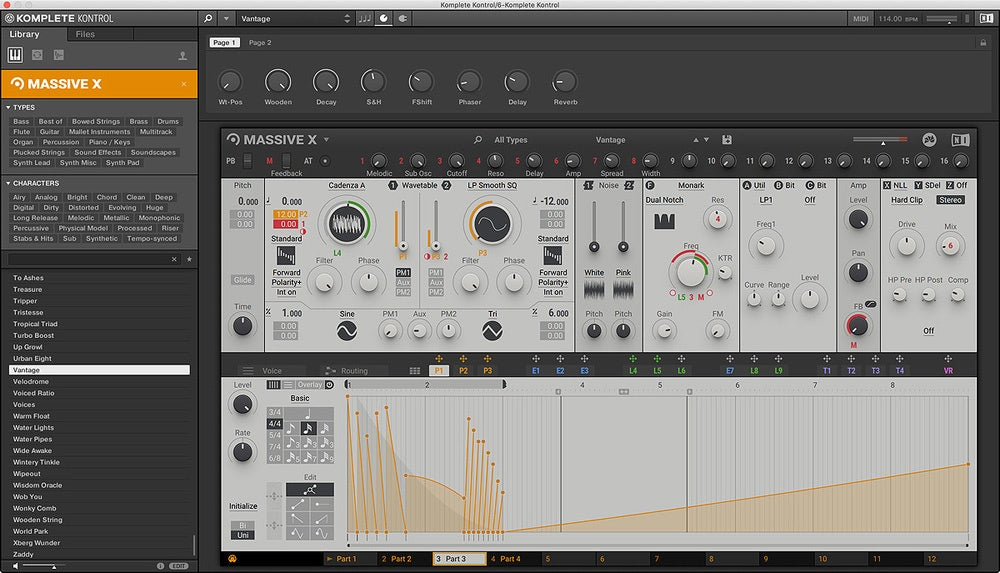The height and width of the screenshot is (573, 1000).
Task: Adjust the header output volume slider
Action: tap(881, 139)
